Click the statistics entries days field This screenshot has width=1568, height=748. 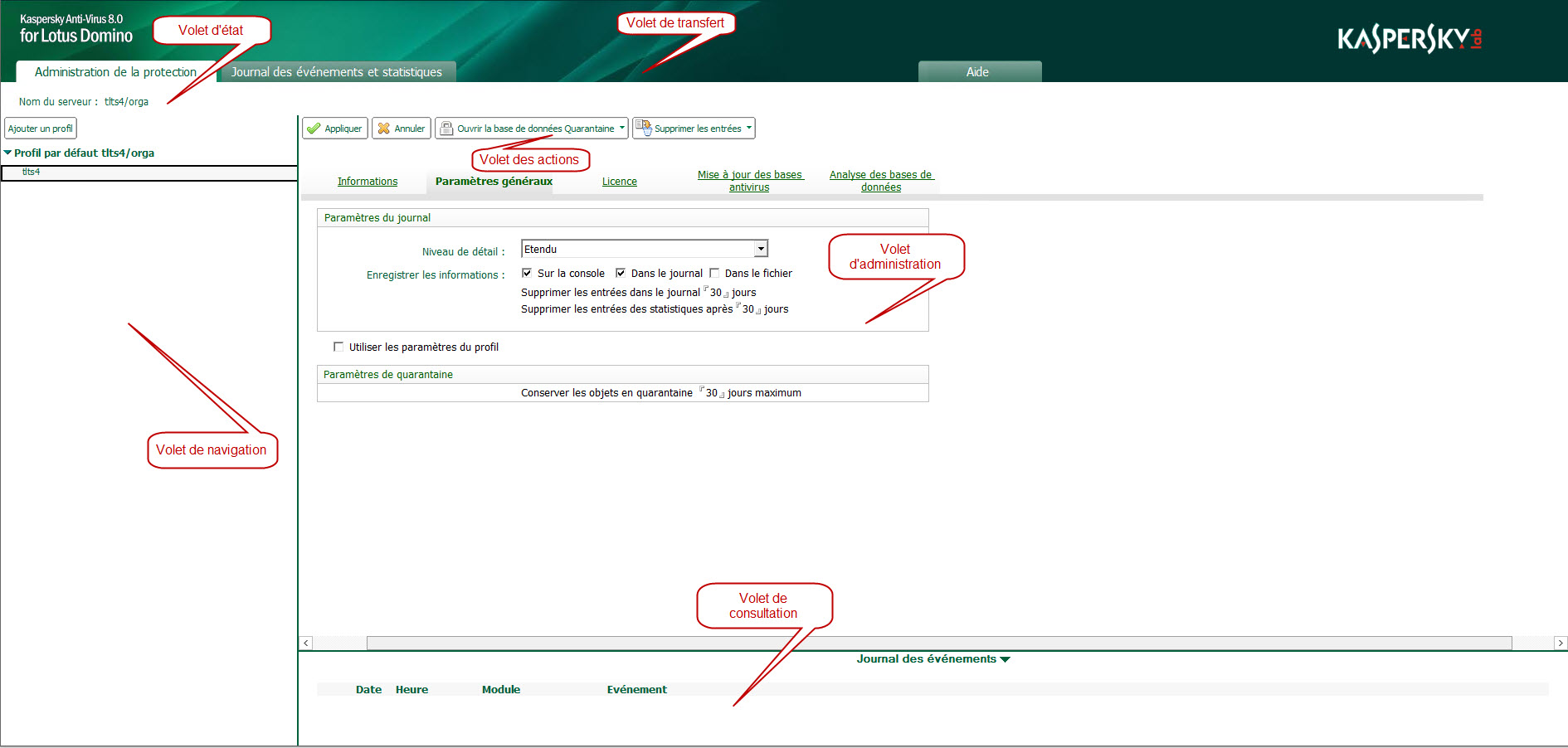tap(748, 309)
